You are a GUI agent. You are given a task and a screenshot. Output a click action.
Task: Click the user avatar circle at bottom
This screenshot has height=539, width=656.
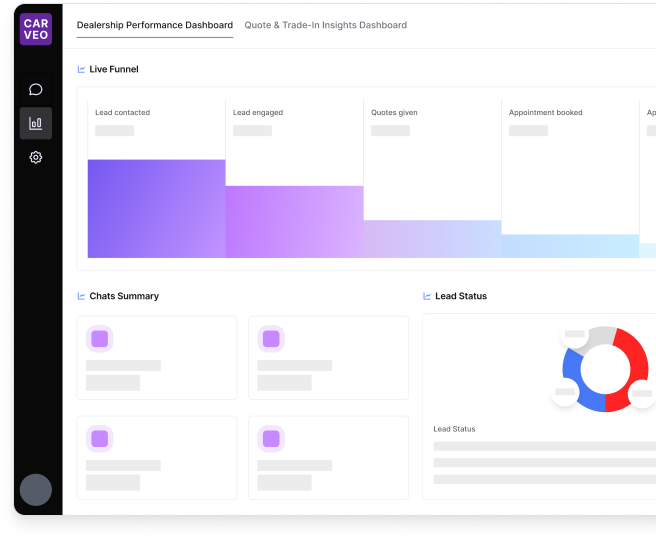pos(36,490)
